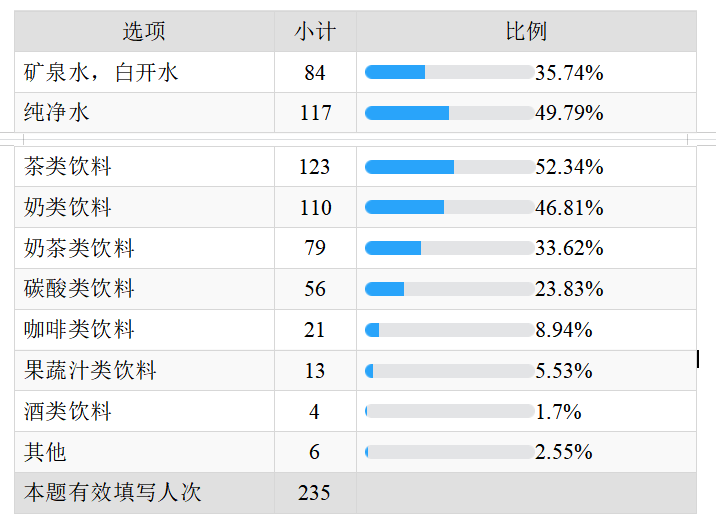
Task: Click the 23.83% percentage value
Action: [x=569, y=289]
